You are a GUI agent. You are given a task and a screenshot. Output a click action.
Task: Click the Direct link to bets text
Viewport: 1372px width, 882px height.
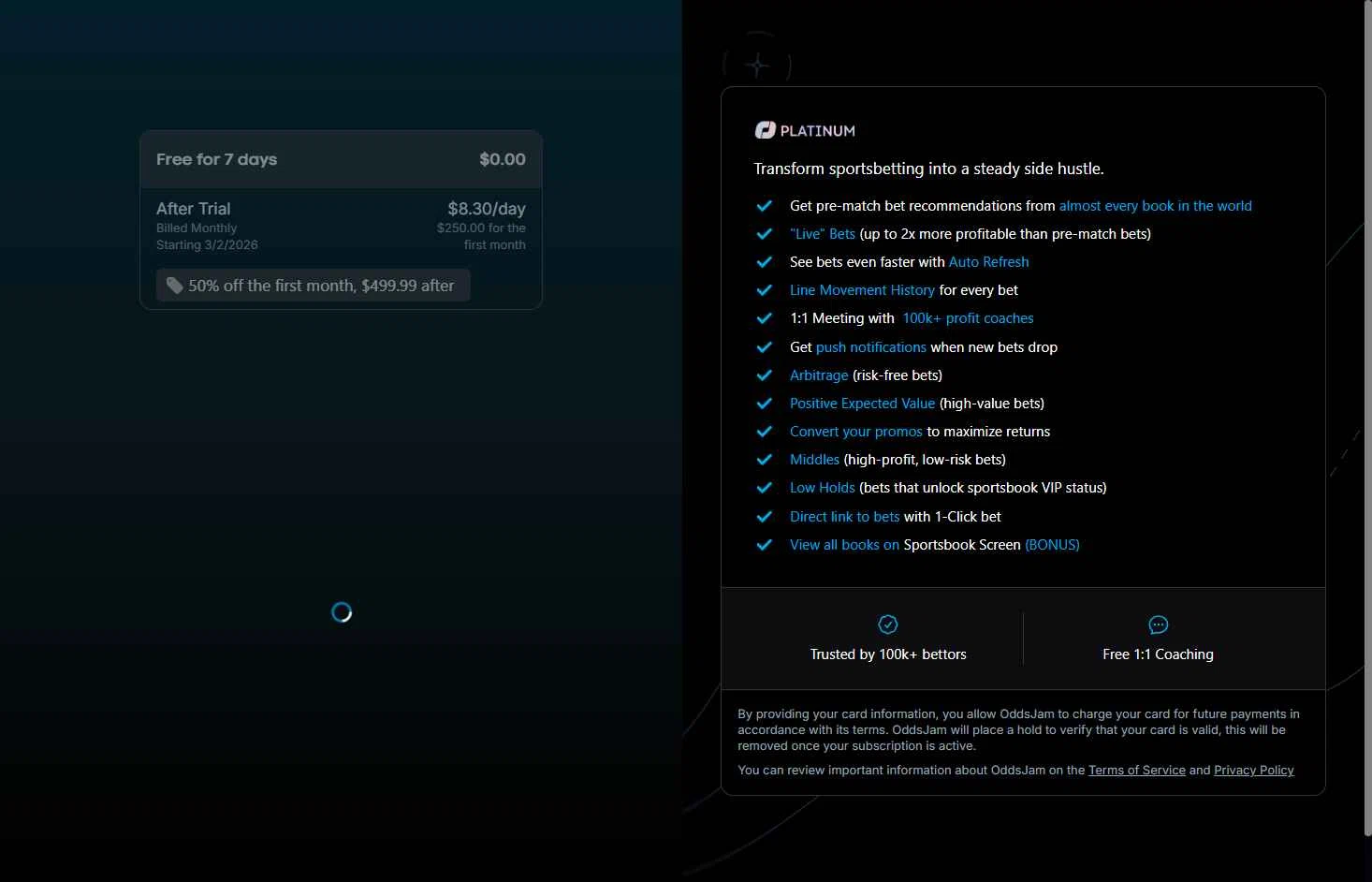844,517
